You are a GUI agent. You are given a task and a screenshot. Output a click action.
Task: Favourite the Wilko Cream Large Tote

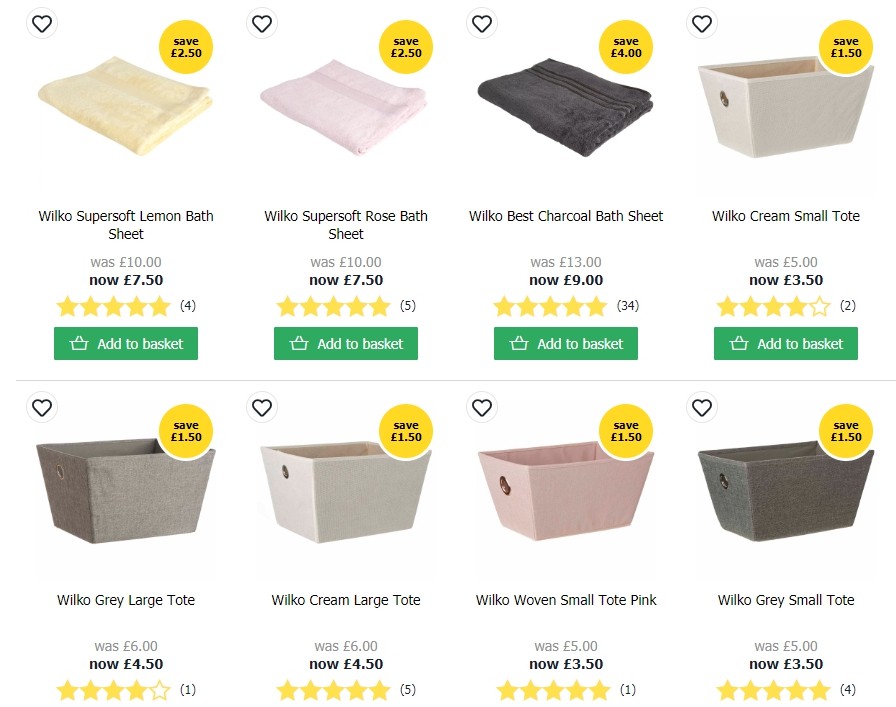coord(261,408)
